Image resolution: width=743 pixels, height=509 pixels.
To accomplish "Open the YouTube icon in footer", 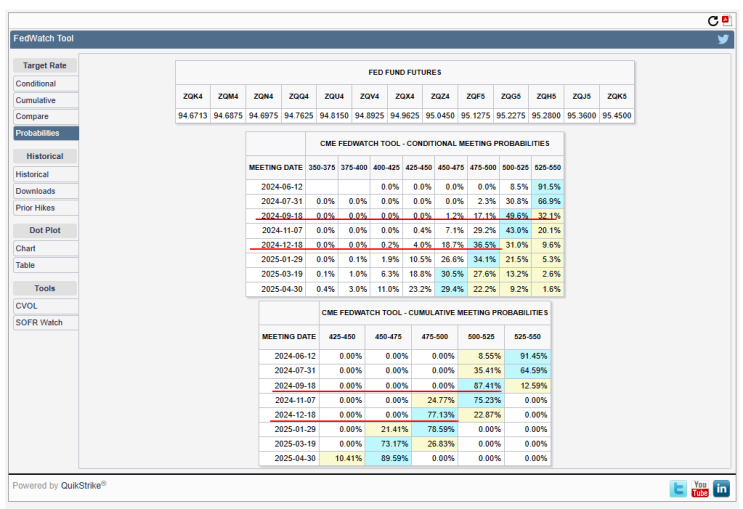I will [x=700, y=488].
